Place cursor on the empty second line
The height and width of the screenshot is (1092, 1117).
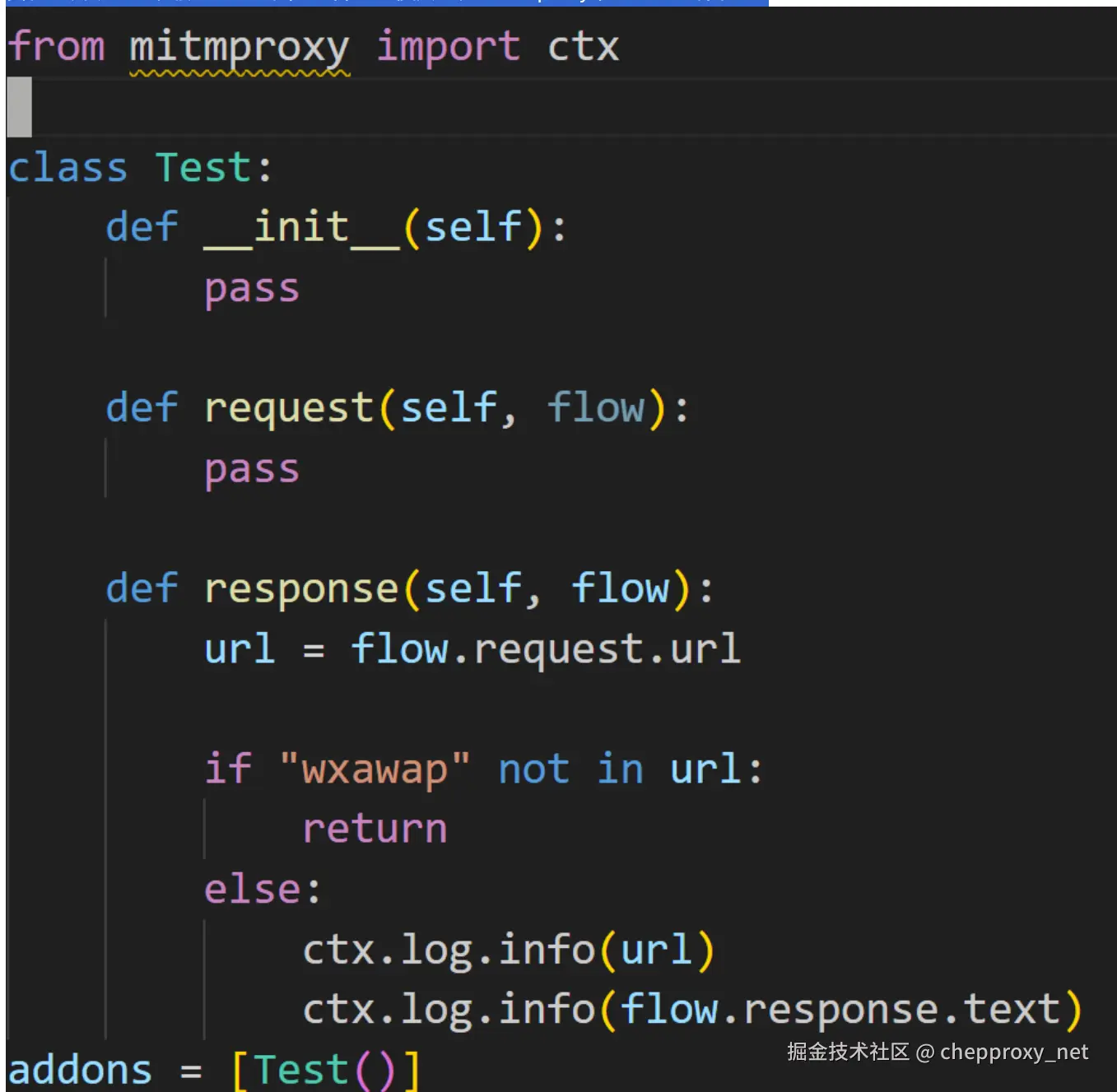click(560, 107)
